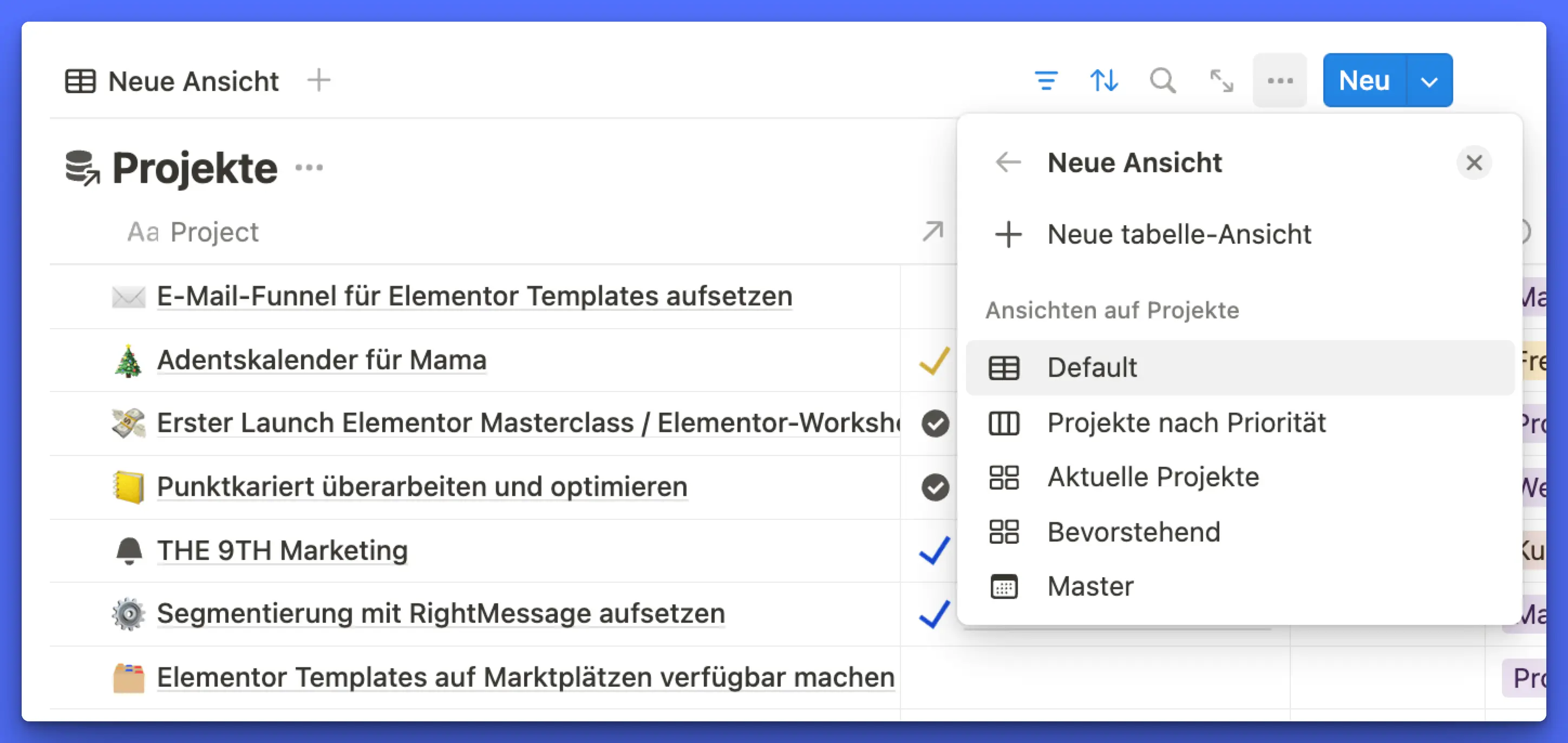
Task: Open the three-dot view options menu
Action: point(1279,80)
